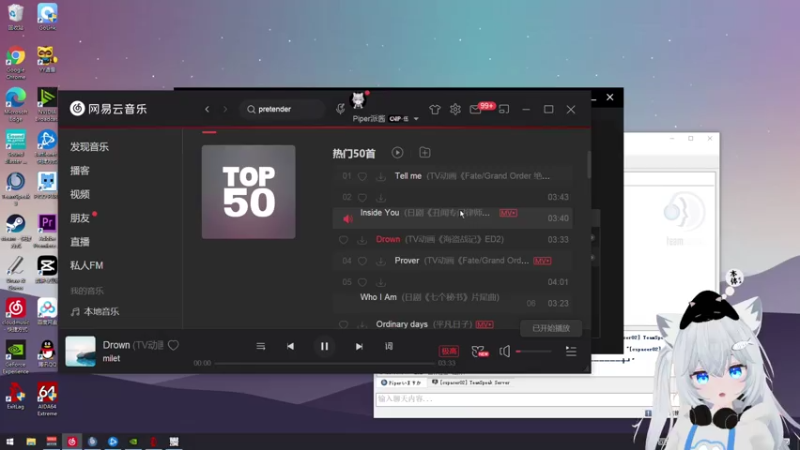Screen dimensions: 800x450
Task: Open settings gear in music player header
Action: [x=455, y=109]
